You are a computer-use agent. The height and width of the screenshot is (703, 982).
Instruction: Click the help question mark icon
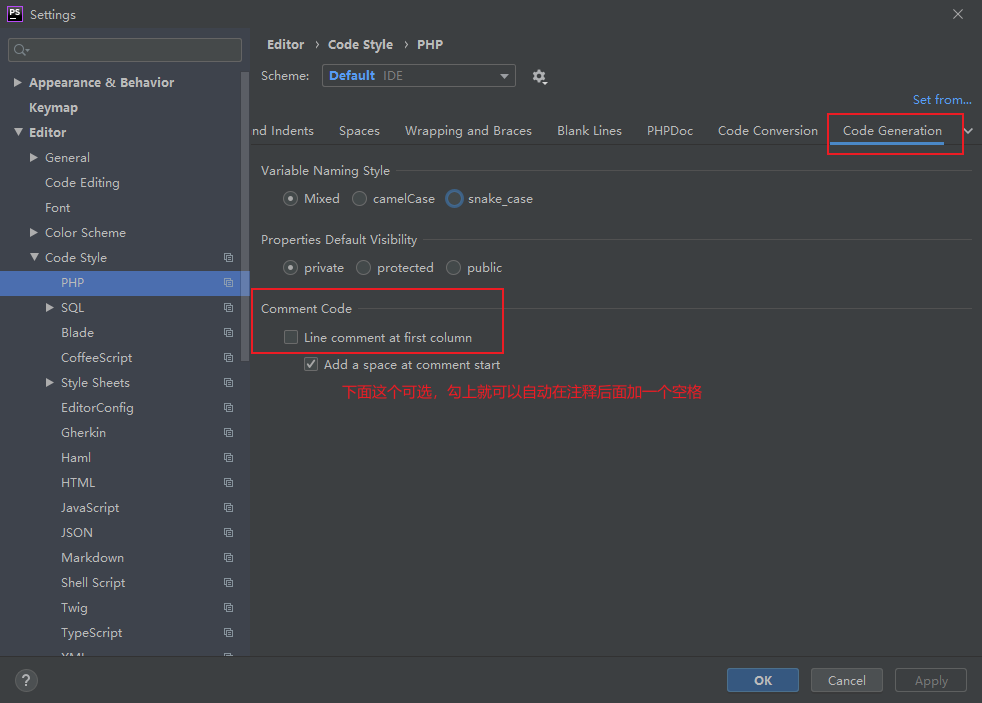[x=26, y=680]
